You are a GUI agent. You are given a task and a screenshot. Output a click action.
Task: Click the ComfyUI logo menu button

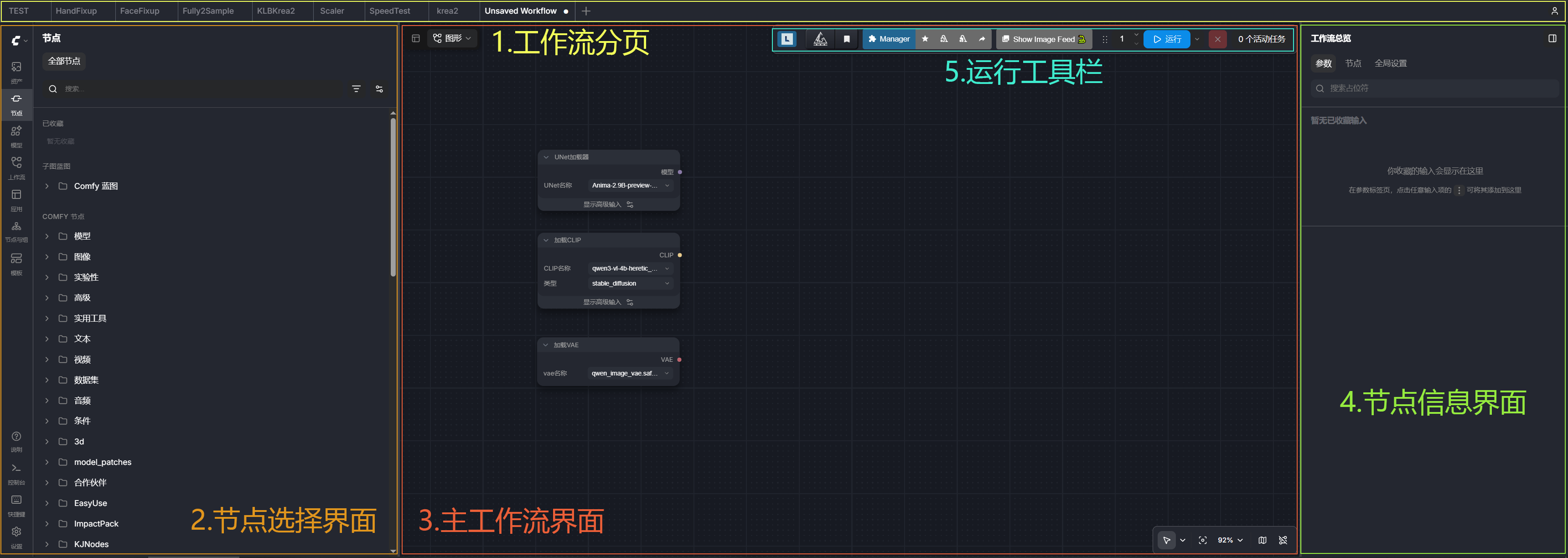(19, 40)
